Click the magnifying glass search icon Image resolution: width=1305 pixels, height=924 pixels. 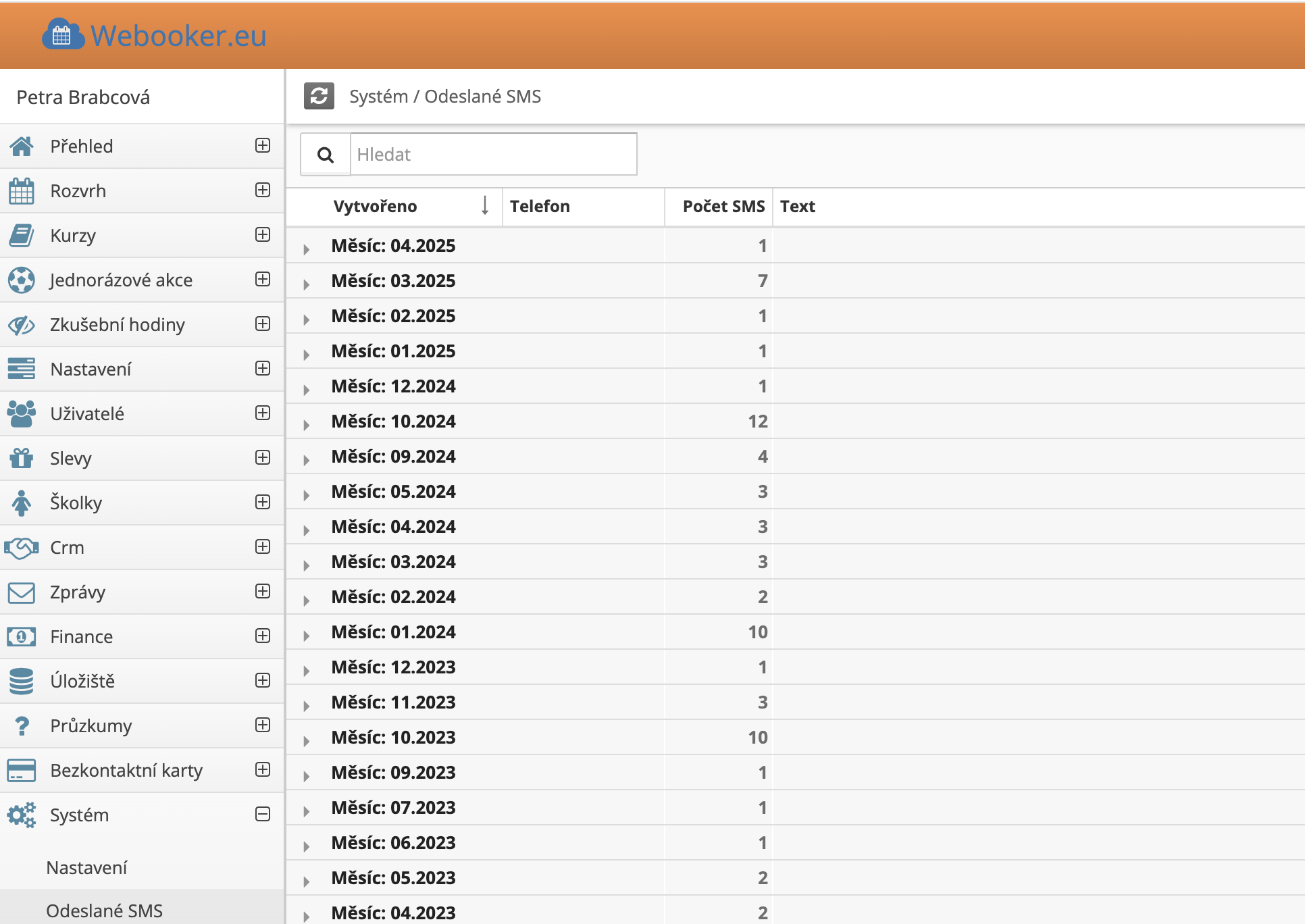pyautogui.click(x=326, y=155)
